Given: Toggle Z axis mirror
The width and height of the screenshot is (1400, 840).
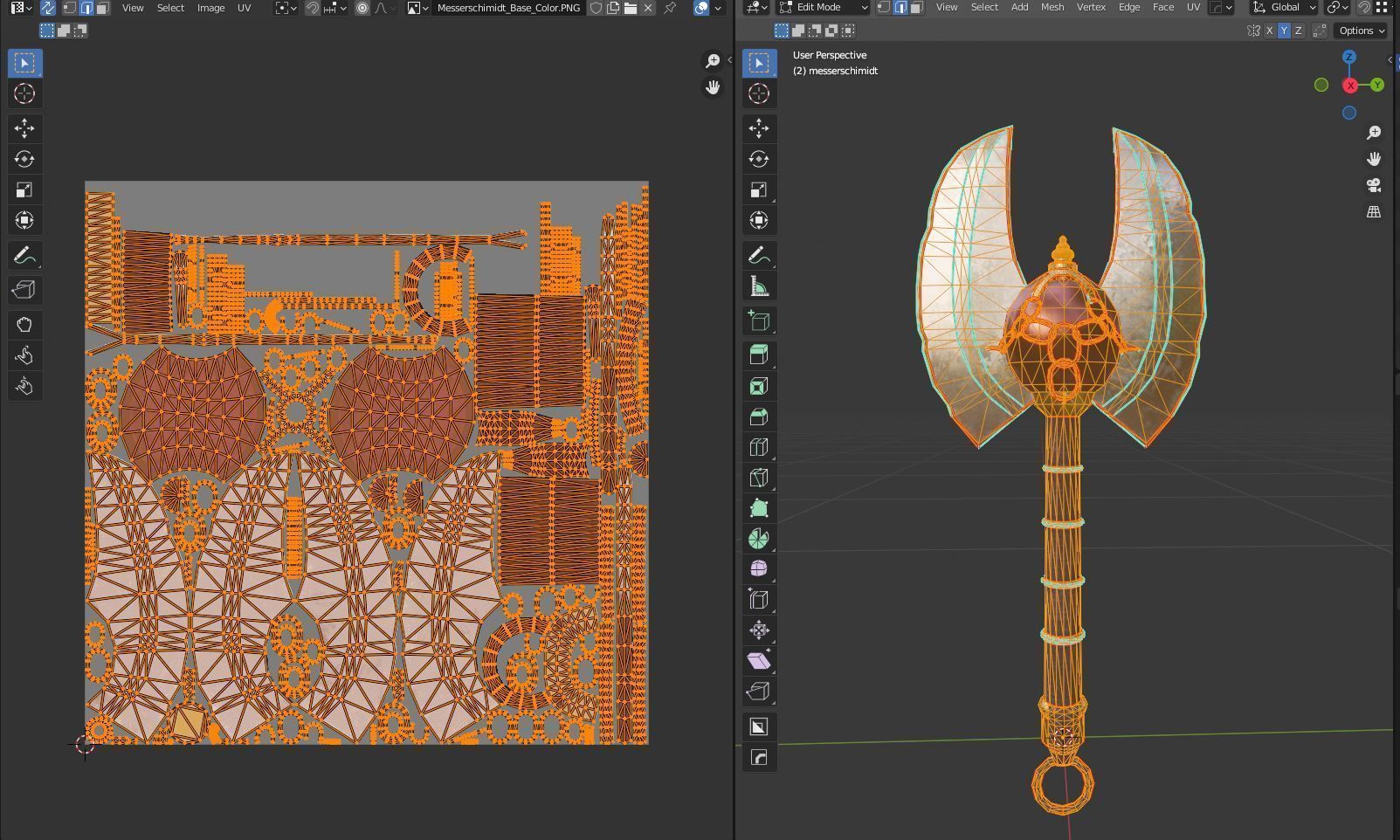Looking at the screenshot, I should pyautogui.click(x=1299, y=31).
